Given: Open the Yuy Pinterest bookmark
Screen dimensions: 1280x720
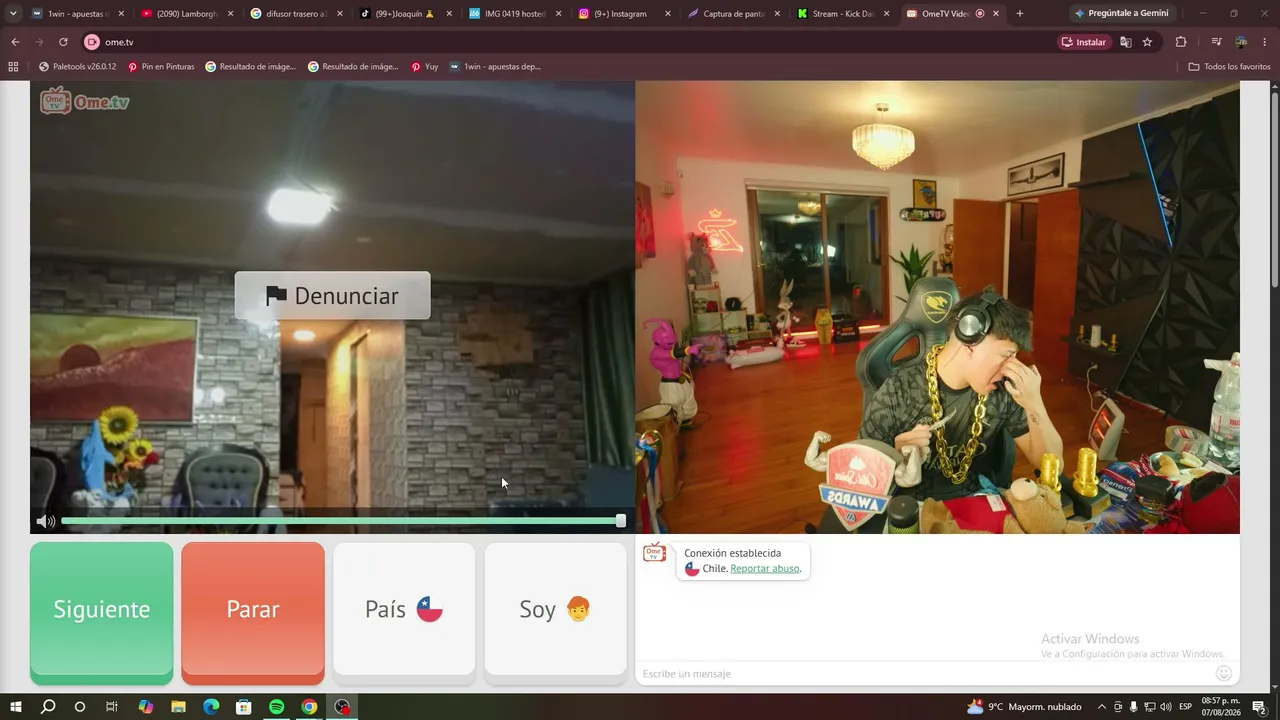Looking at the screenshot, I should click(x=425, y=67).
